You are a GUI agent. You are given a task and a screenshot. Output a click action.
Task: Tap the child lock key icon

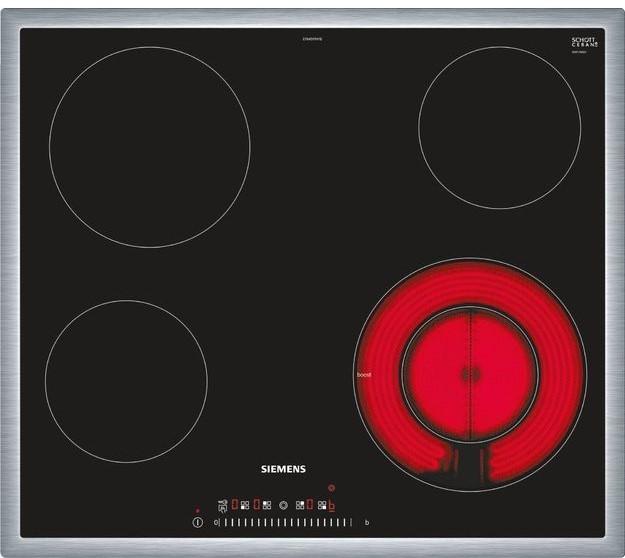click(223, 505)
